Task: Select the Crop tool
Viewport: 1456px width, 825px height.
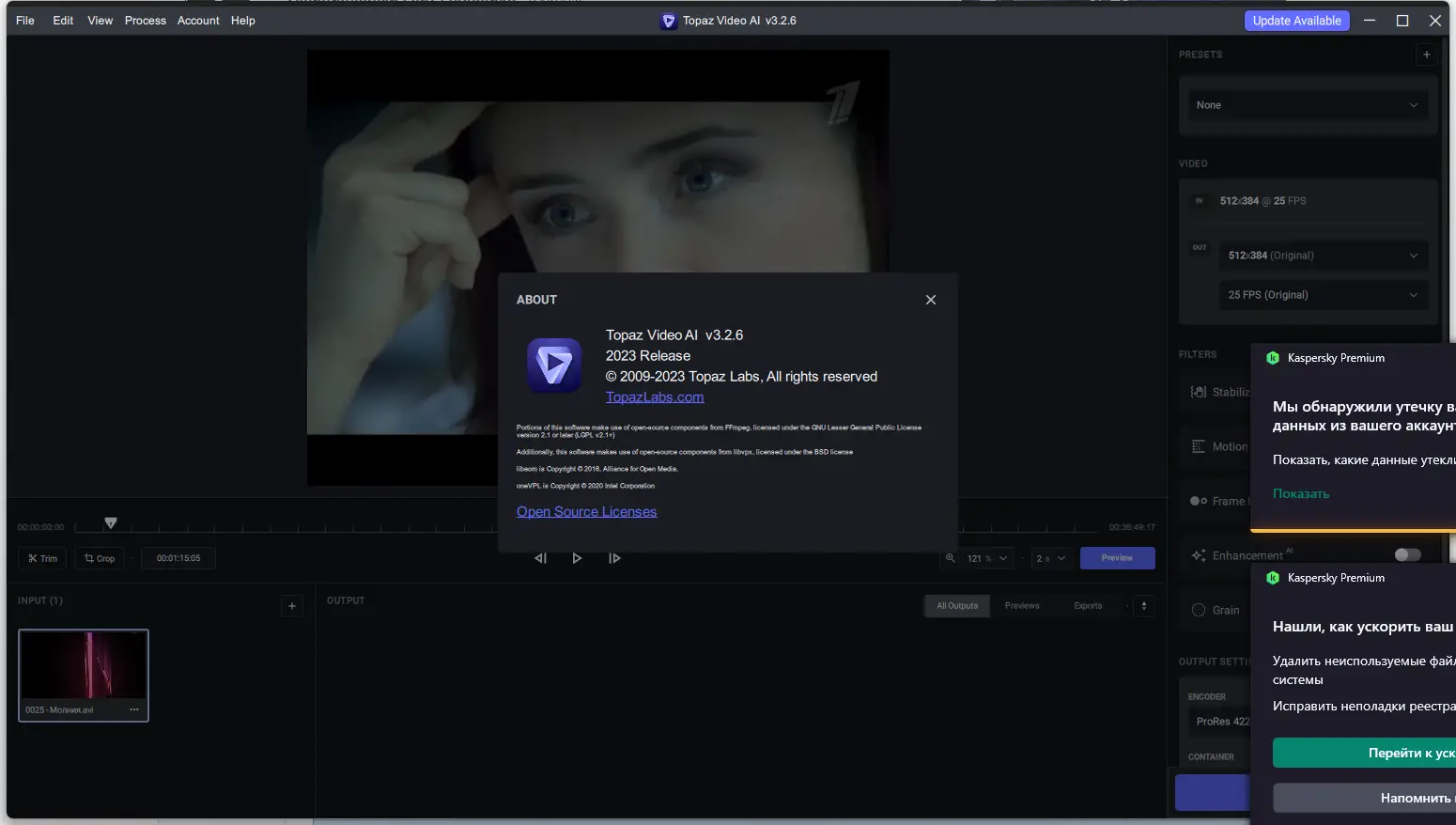Action: tap(99, 557)
